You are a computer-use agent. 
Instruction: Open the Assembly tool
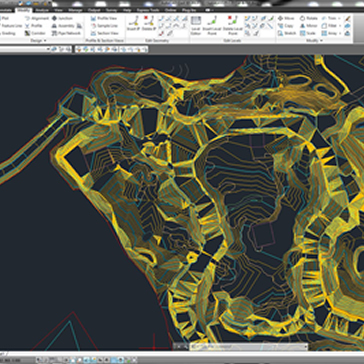click(x=63, y=26)
